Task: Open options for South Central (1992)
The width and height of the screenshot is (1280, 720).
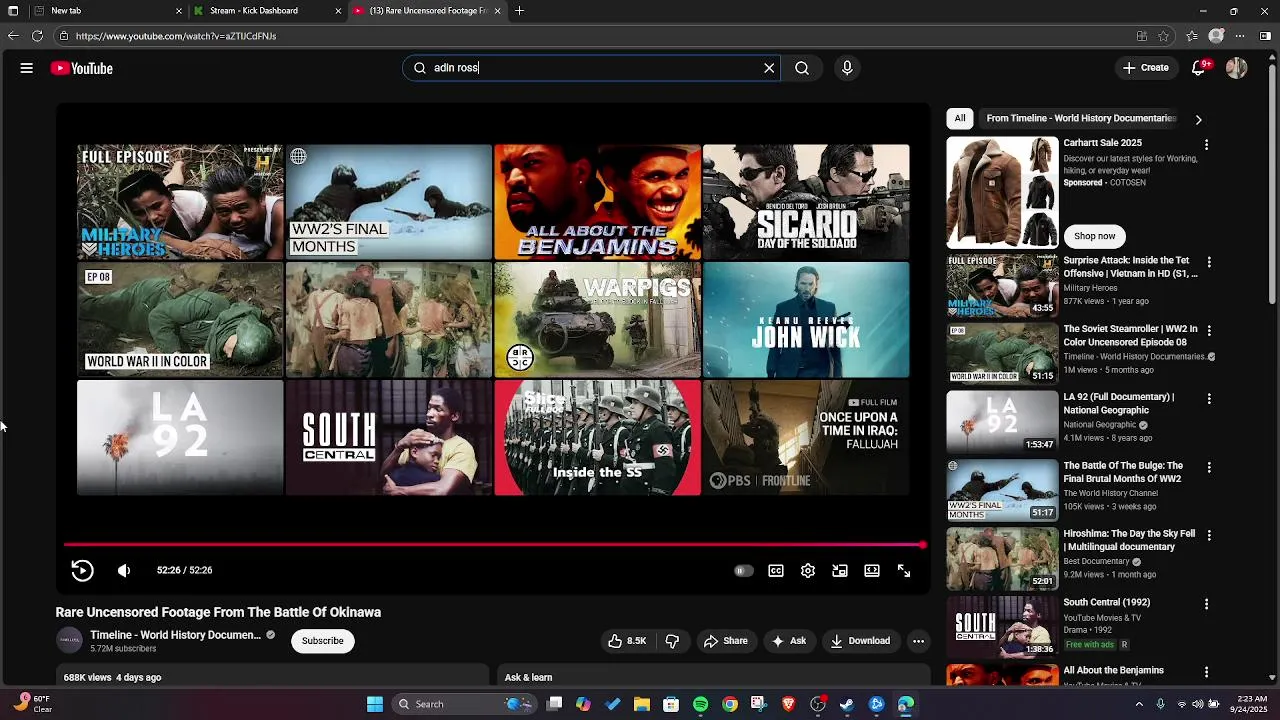Action: (x=1207, y=604)
